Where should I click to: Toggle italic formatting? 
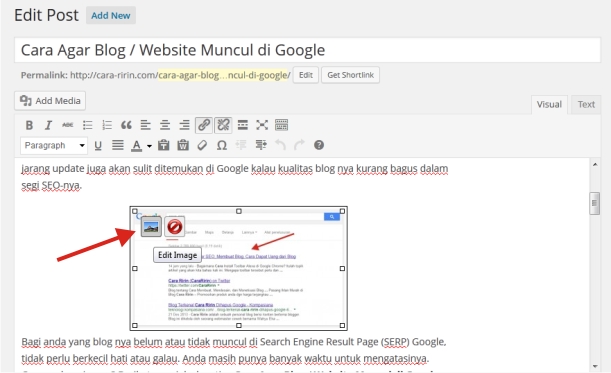pyautogui.click(x=48, y=125)
